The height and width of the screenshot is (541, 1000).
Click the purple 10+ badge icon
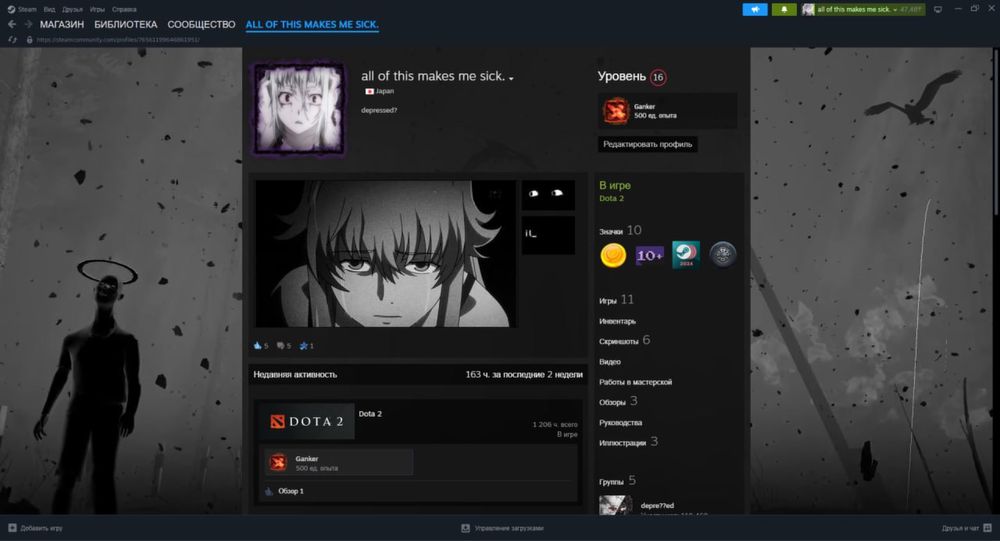tap(649, 255)
